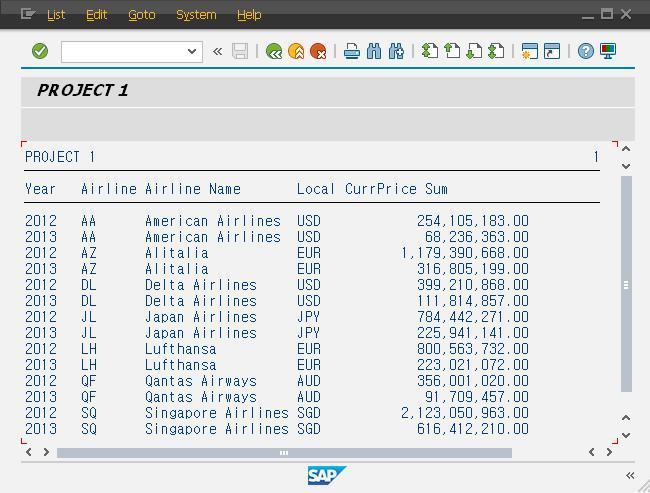Click the vertical scrollbar thumb
Viewport: 650px width, 493px height.
tap(626, 284)
